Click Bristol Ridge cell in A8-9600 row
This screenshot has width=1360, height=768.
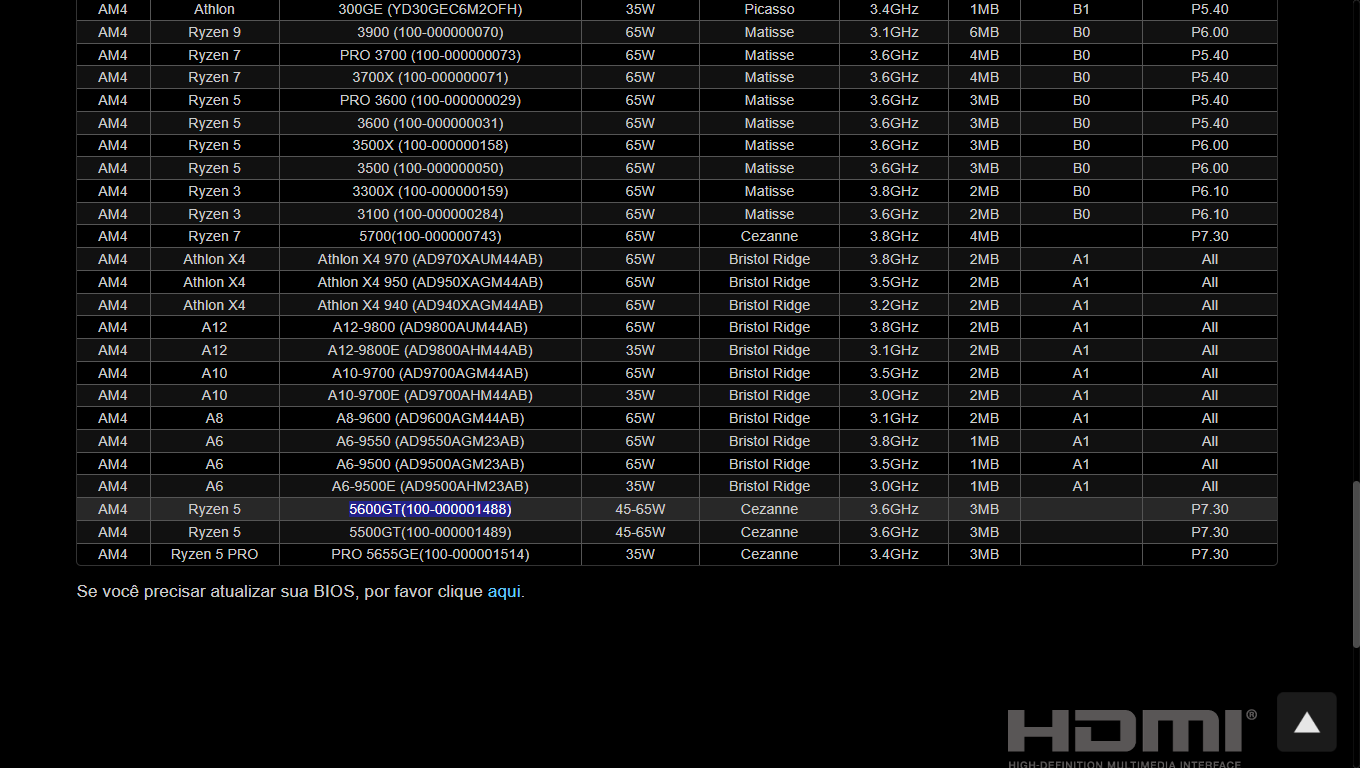(x=769, y=418)
